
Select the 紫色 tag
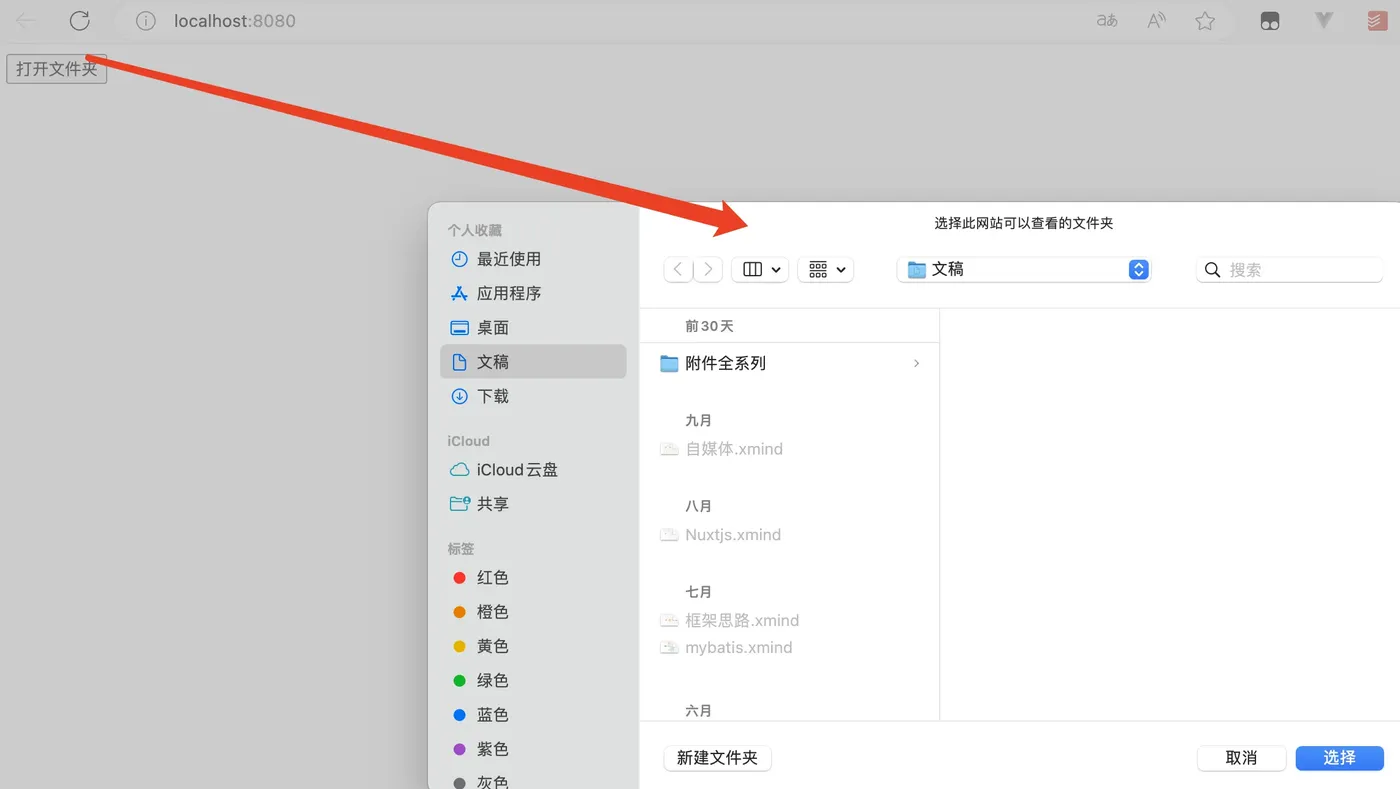point(533,748)
